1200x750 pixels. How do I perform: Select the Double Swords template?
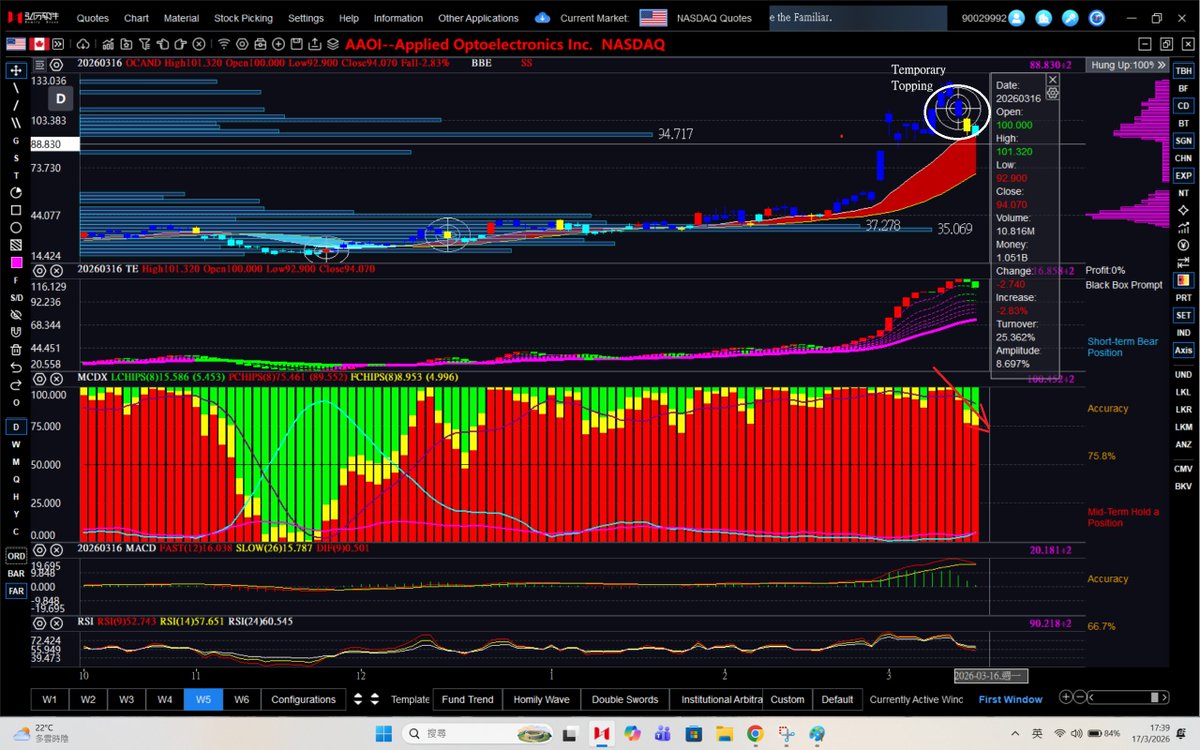(x=625, y=699)
